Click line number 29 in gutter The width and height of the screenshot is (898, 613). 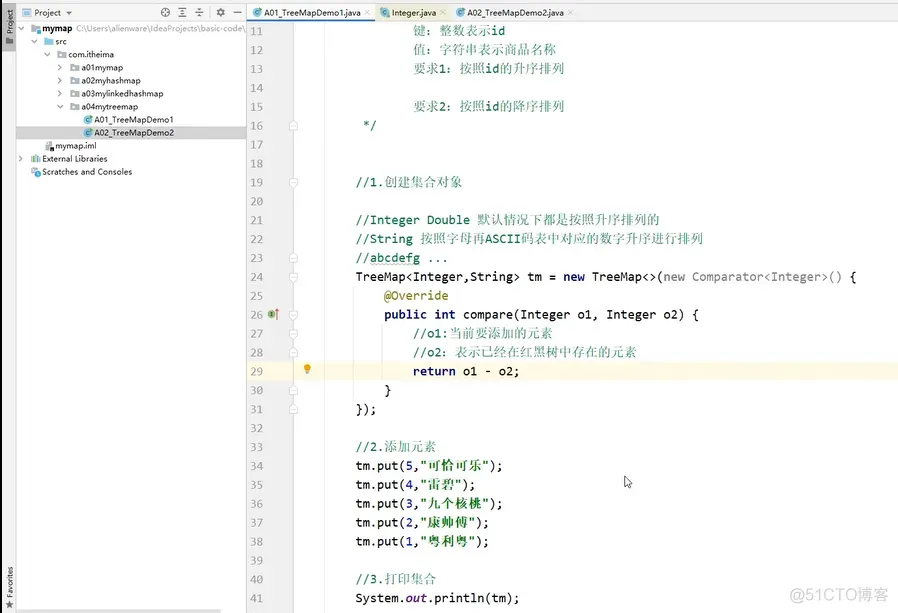(x=257, y=371)
